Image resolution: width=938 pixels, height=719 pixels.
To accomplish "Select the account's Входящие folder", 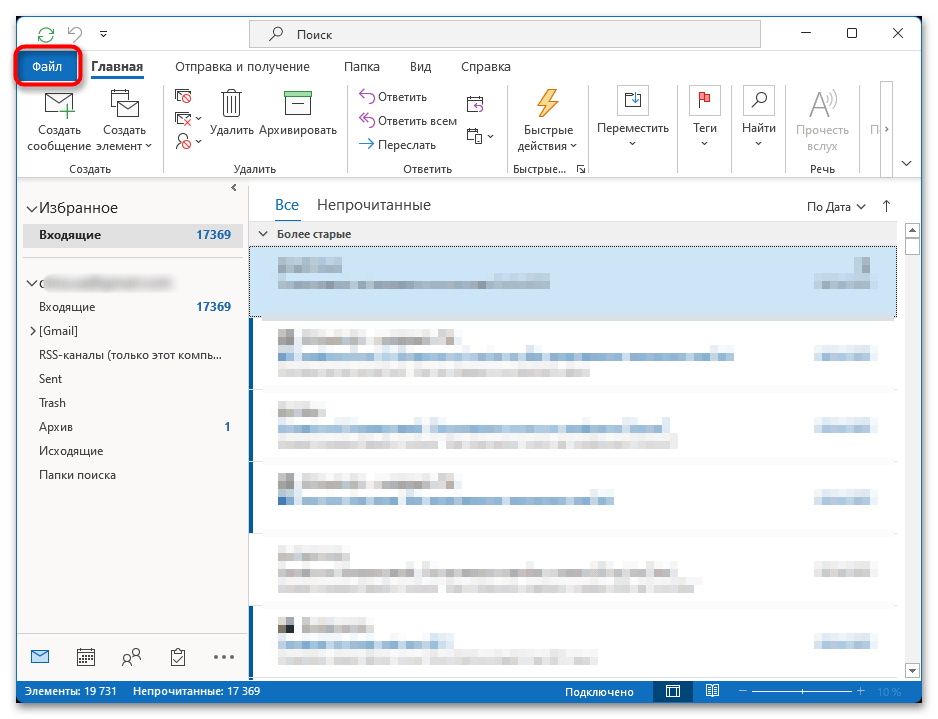I will coord(133,307).
